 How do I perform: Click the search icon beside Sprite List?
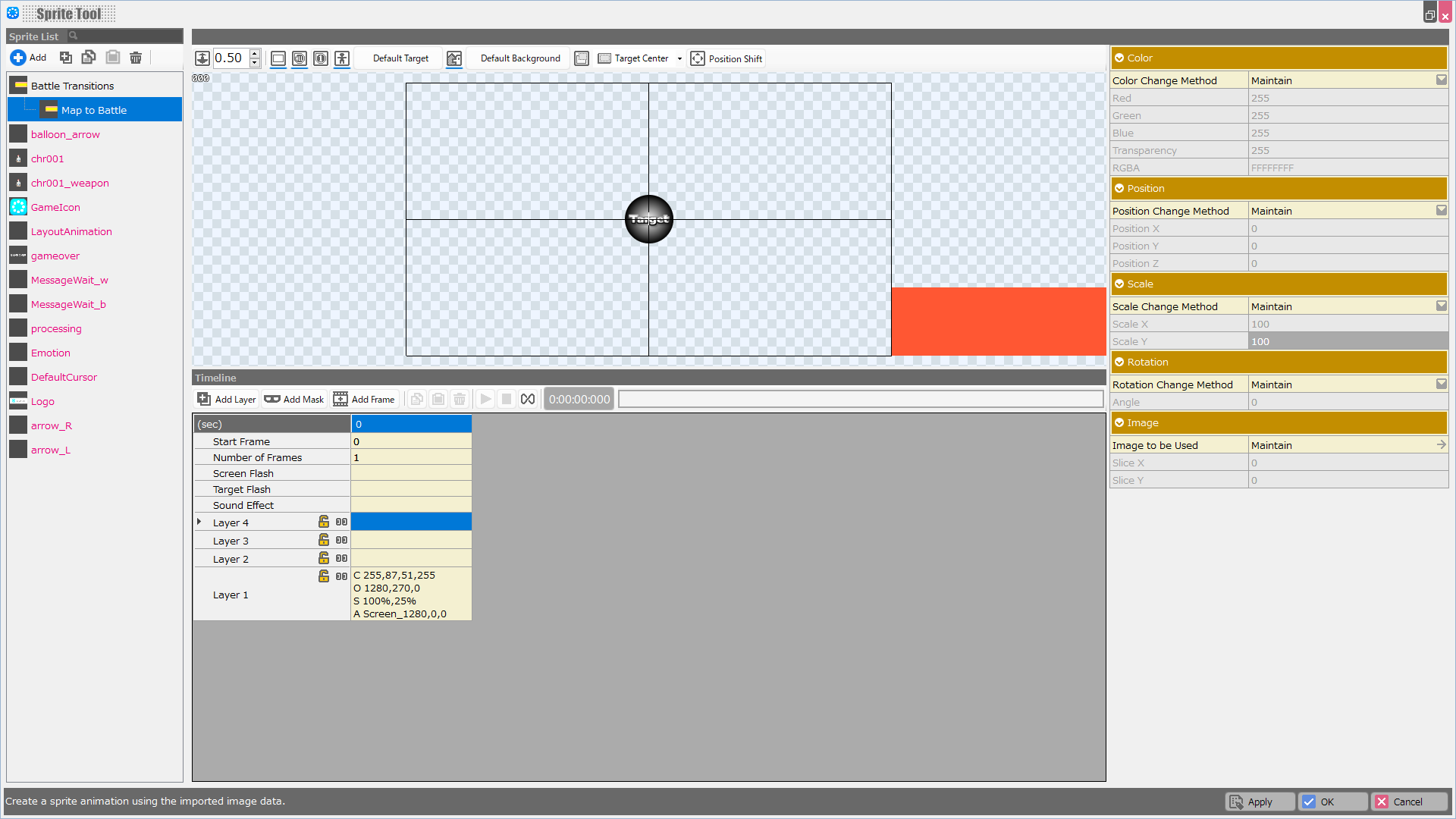[x=74, y=36]
